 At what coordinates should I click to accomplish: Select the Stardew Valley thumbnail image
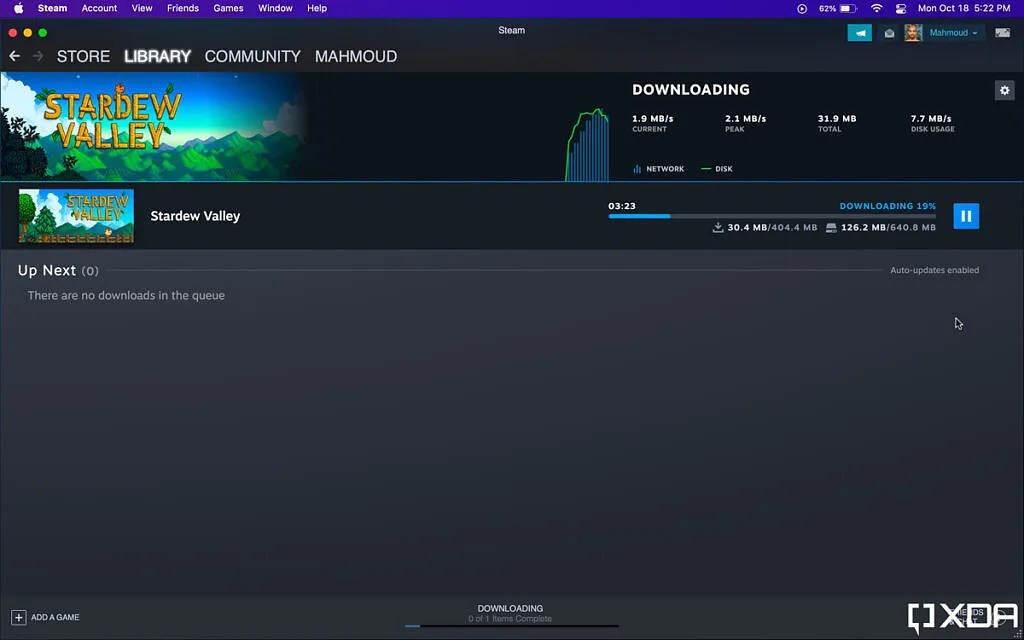(75, 216)
